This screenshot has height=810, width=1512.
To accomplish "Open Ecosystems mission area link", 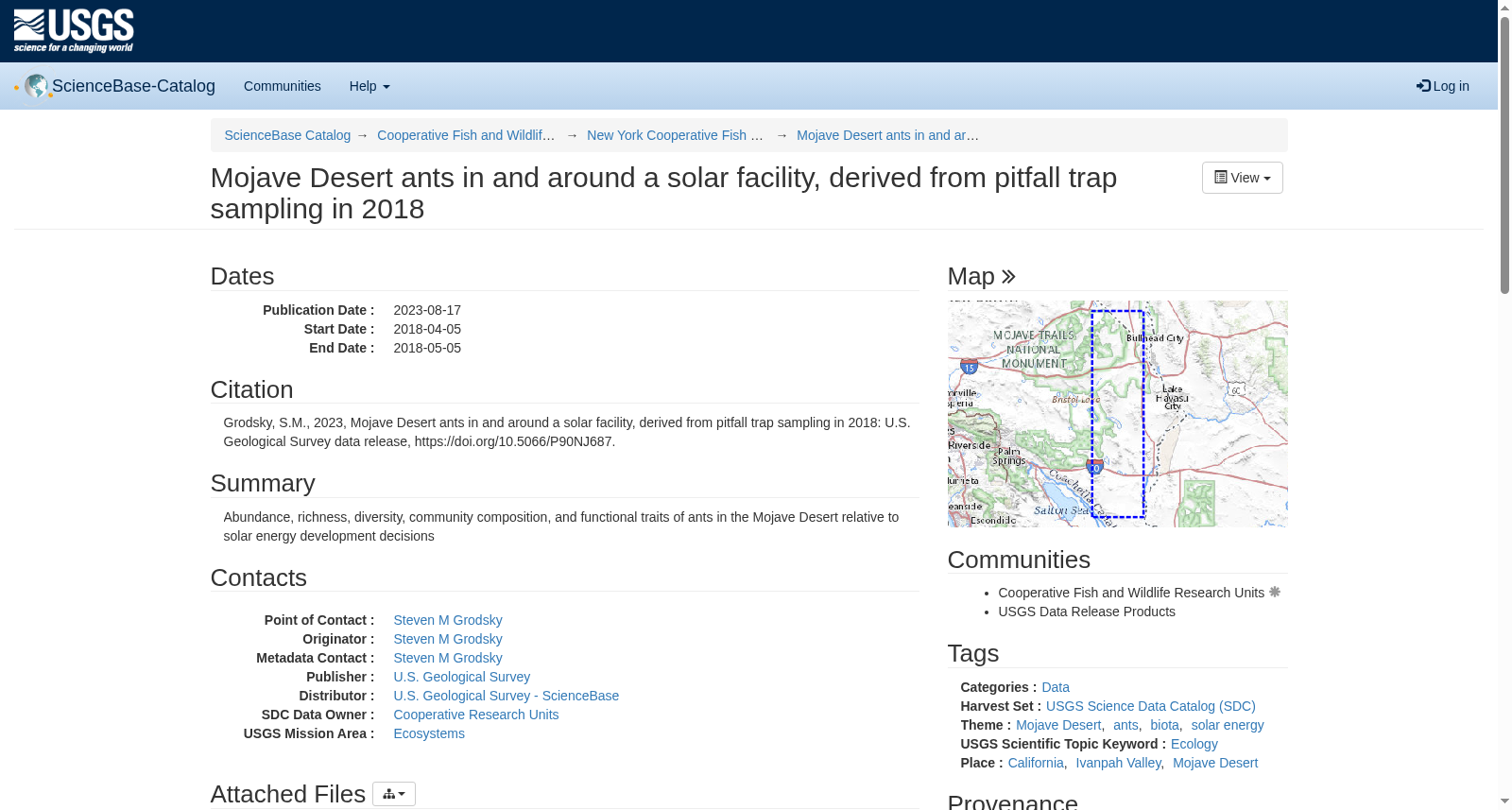I will coord(429,733).
